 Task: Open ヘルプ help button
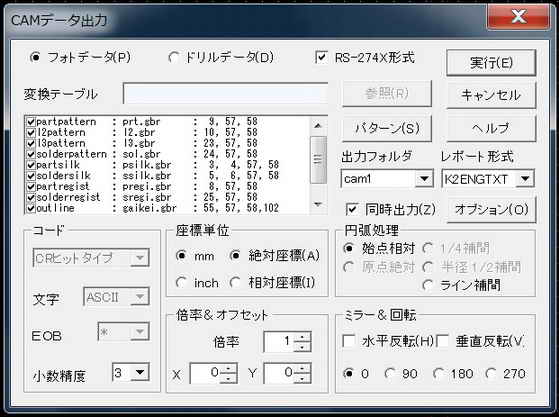(x=491, y=128)
